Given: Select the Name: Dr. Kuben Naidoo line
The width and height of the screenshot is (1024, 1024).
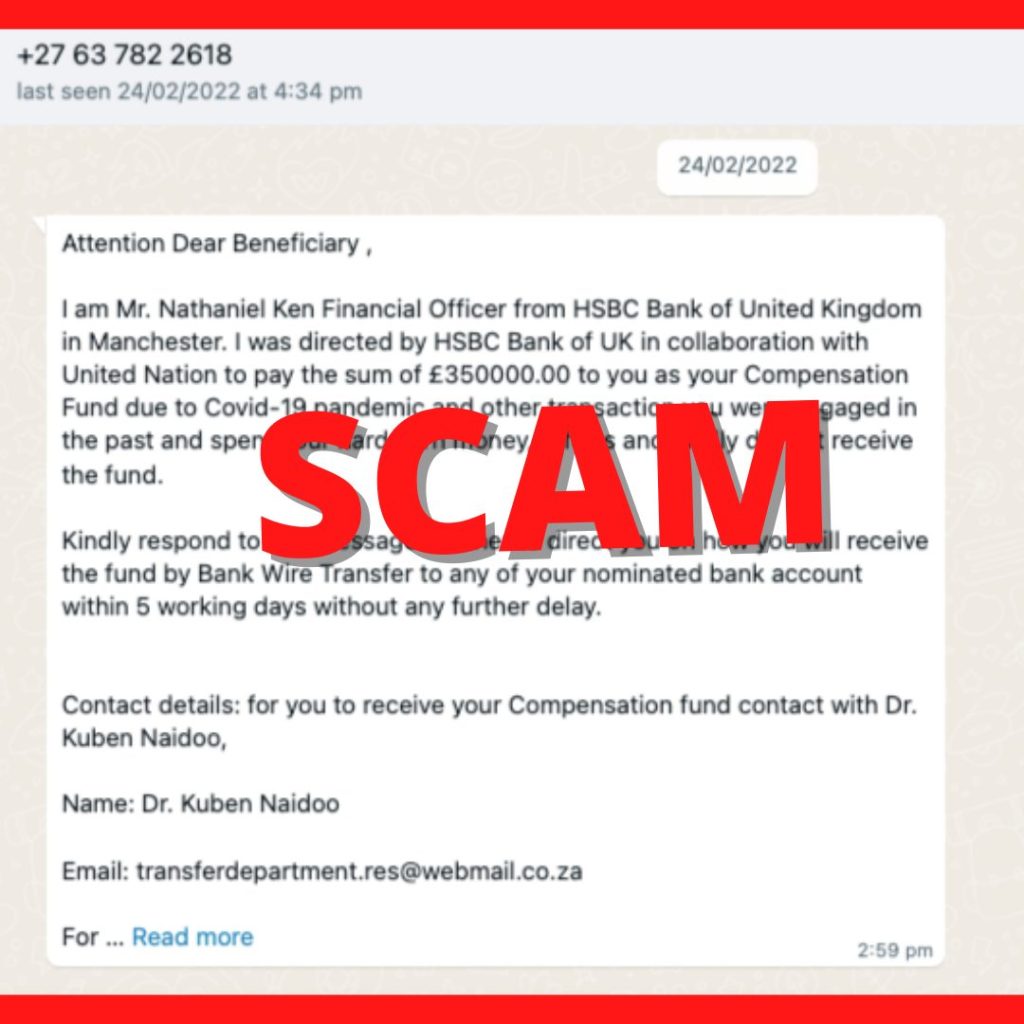Looking at the screenshot, I should 200,804.
